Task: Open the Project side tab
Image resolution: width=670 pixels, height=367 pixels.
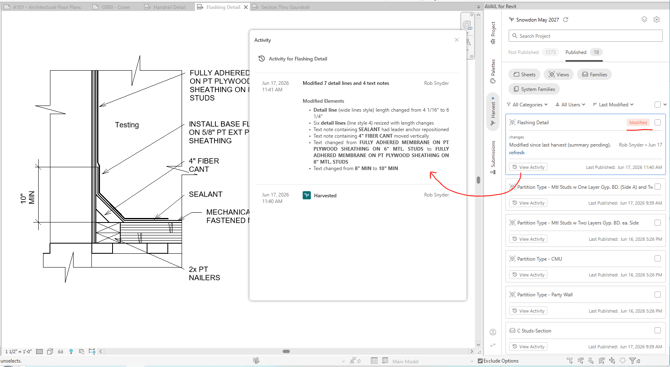Action: coord(493,33)
